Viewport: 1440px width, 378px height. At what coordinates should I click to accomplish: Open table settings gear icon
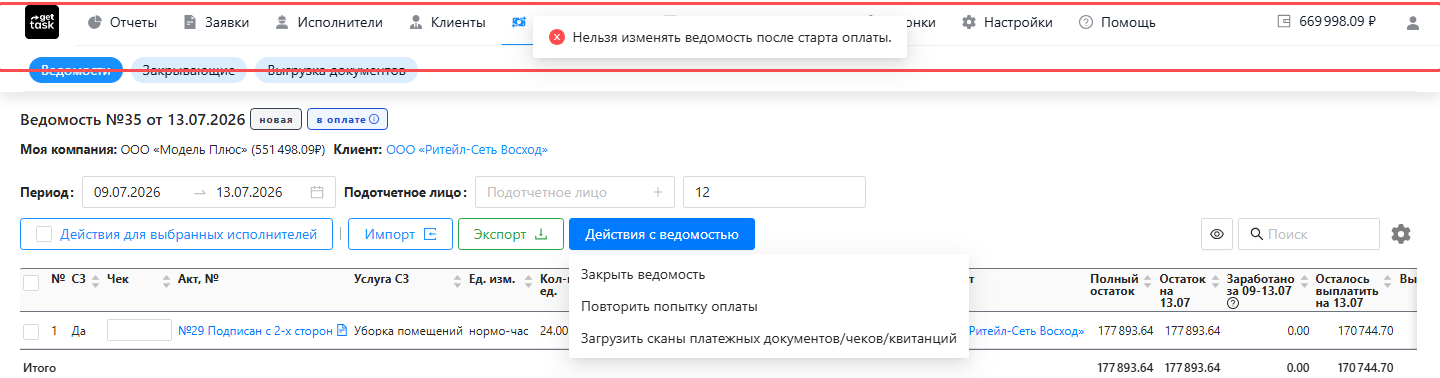click(x=1401, y=234)
